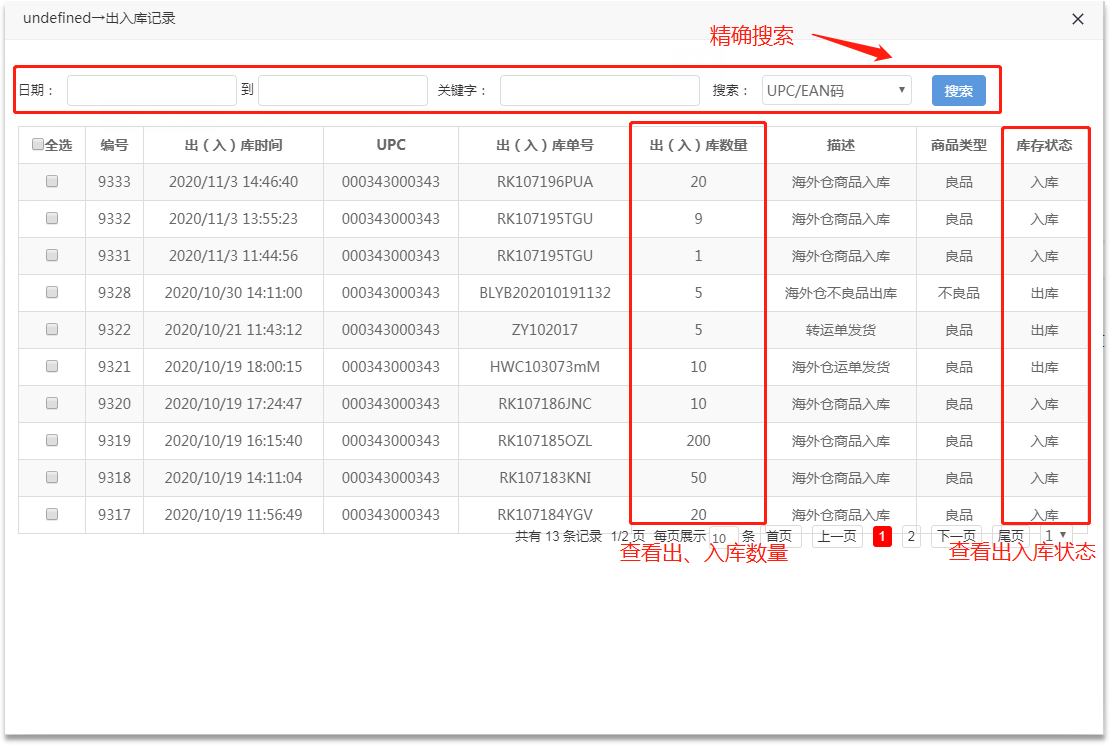Click the start date input field
Viewport: 1110px width, 746px height.
[x=152, y=91]
